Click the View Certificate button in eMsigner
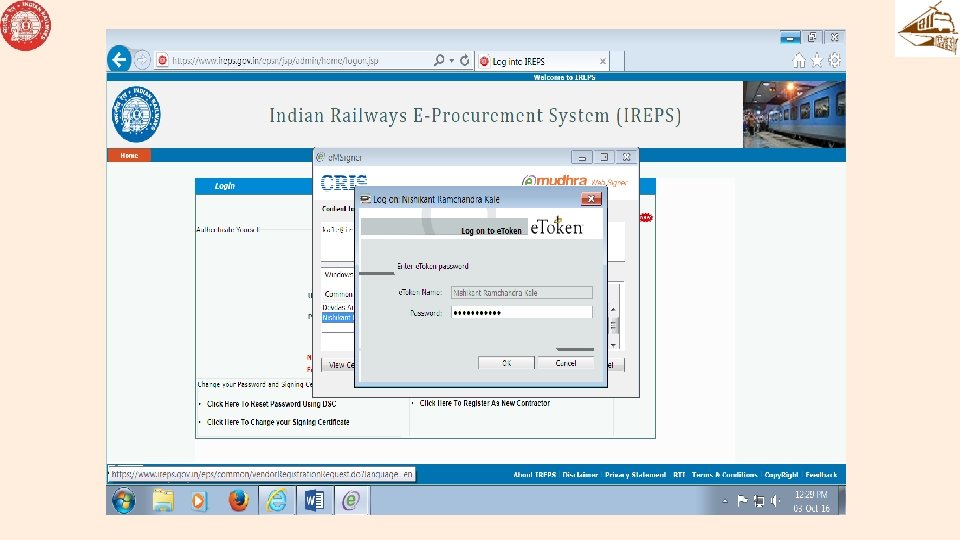The image size is (960, 540). click(x=338, y=365)
